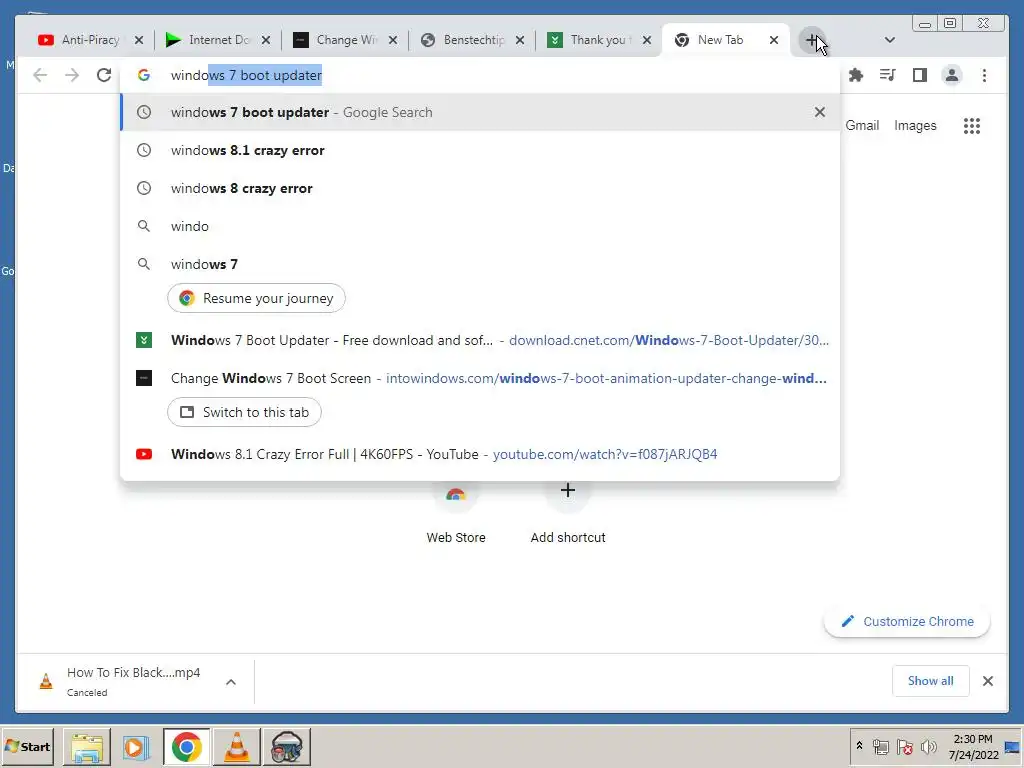Switch to the Internet Download tab
1024x768 pixels.
point(208,40)
